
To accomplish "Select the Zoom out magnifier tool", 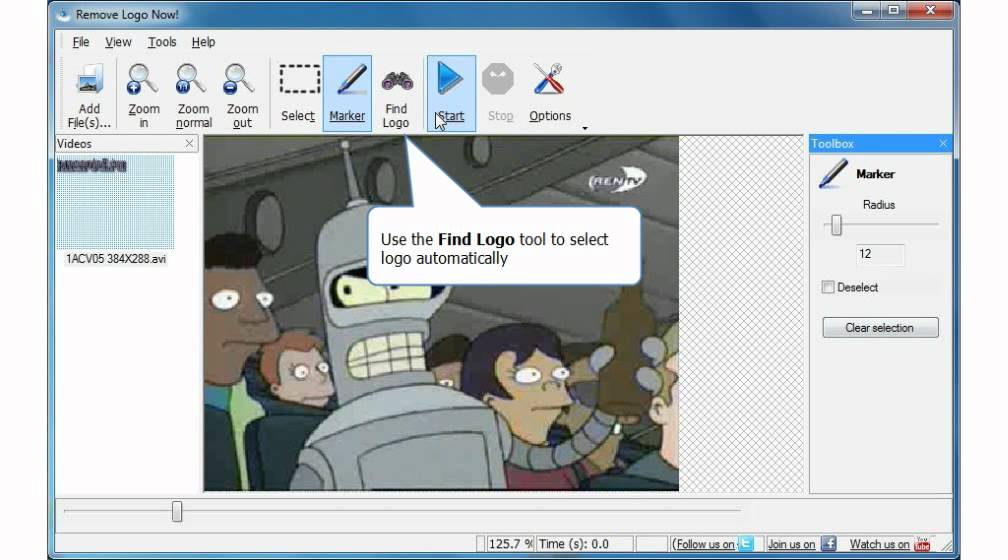I will (x=242, y=94).
